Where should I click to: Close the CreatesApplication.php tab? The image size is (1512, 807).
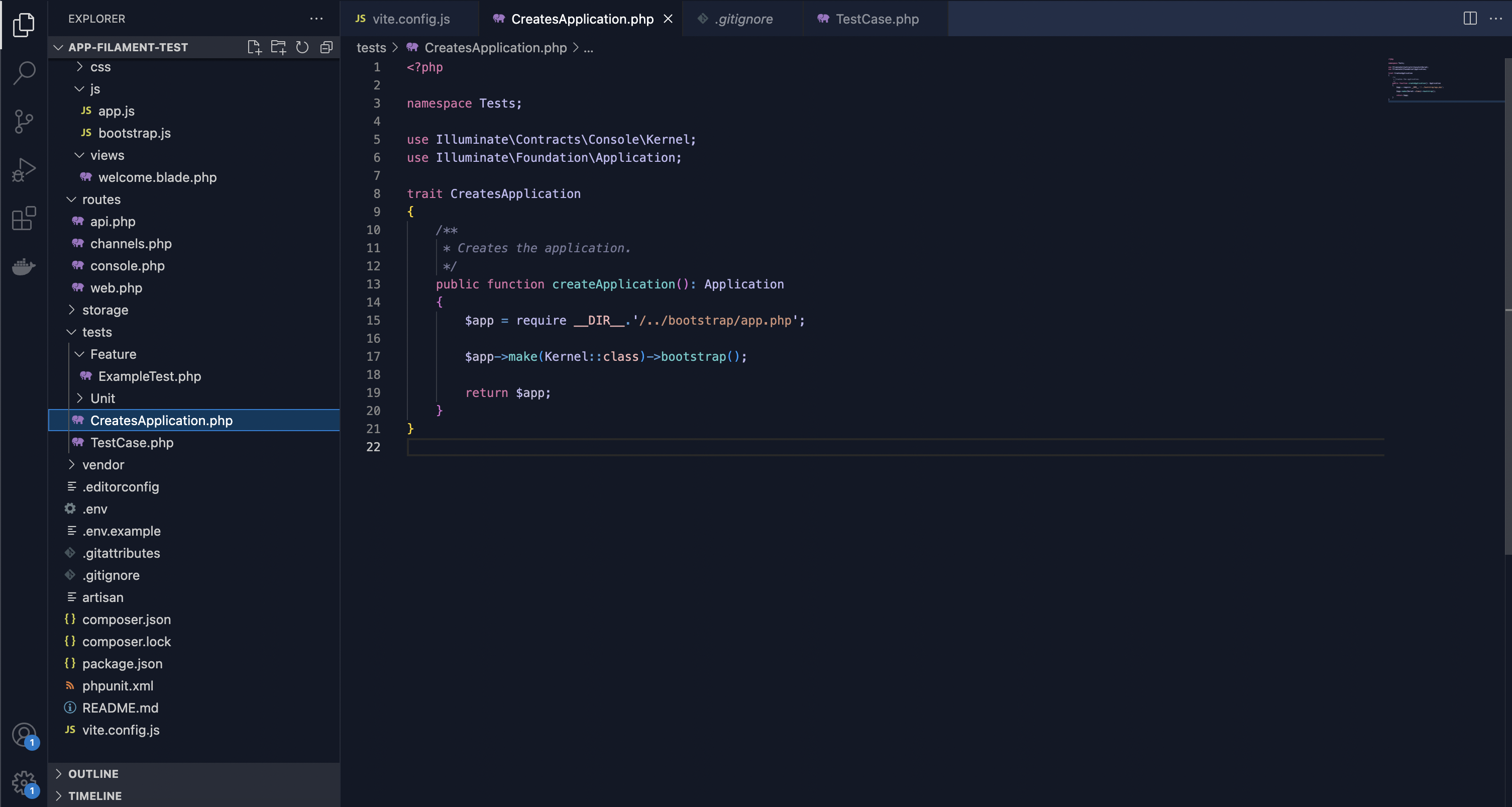click(x=668, y=19)
